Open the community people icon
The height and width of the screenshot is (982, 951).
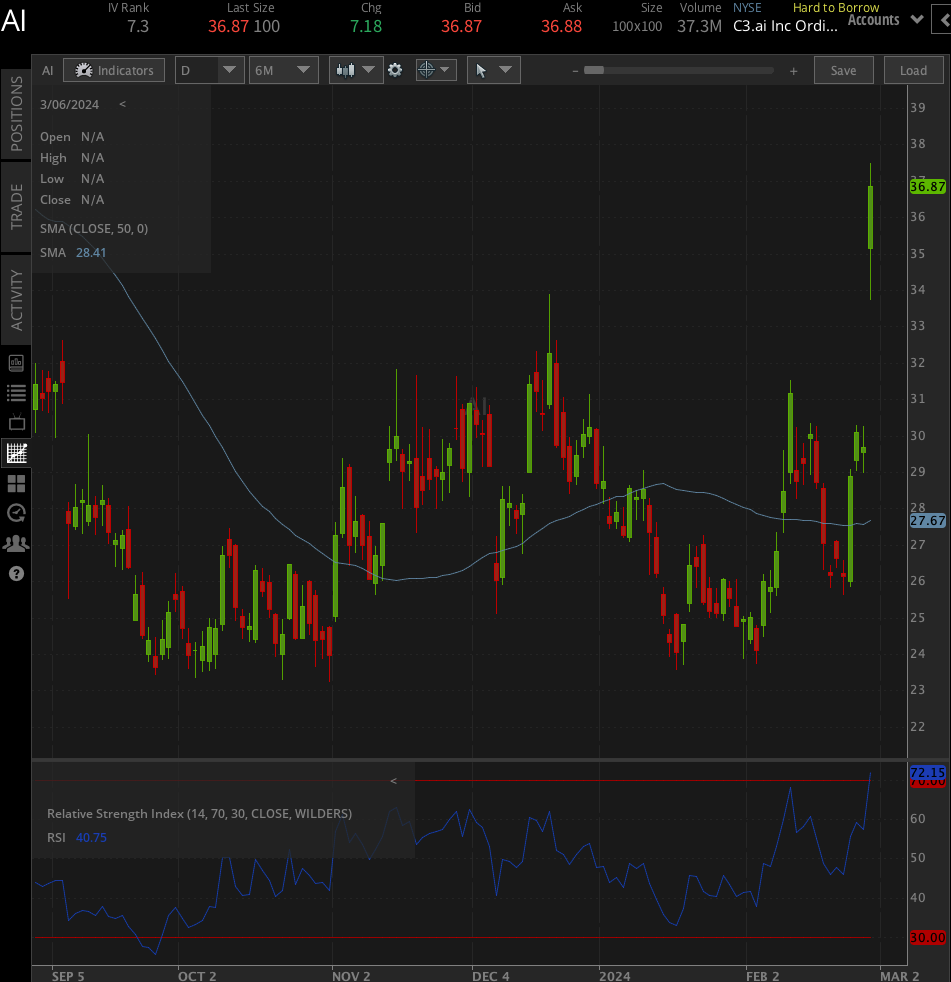[x=16, y=543]
